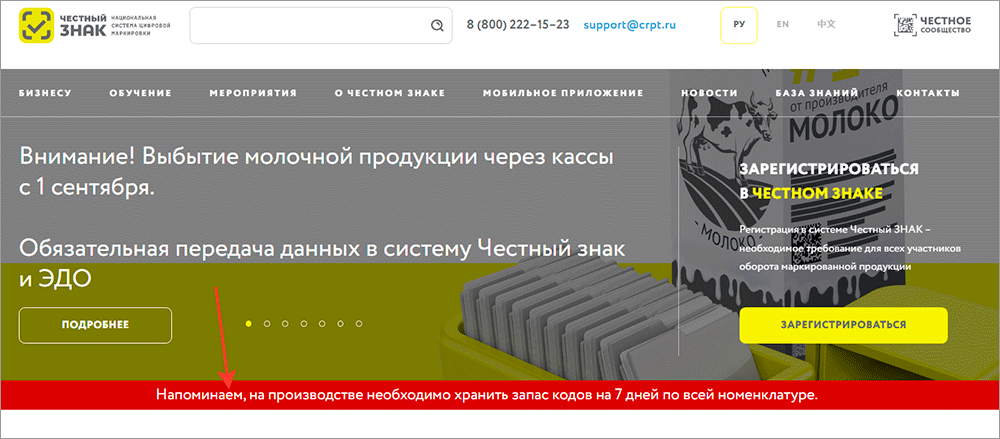The width and height of the screenshot is (1000, 439).
Task: Switch language to 中文
Action: (x=827, y=24)
